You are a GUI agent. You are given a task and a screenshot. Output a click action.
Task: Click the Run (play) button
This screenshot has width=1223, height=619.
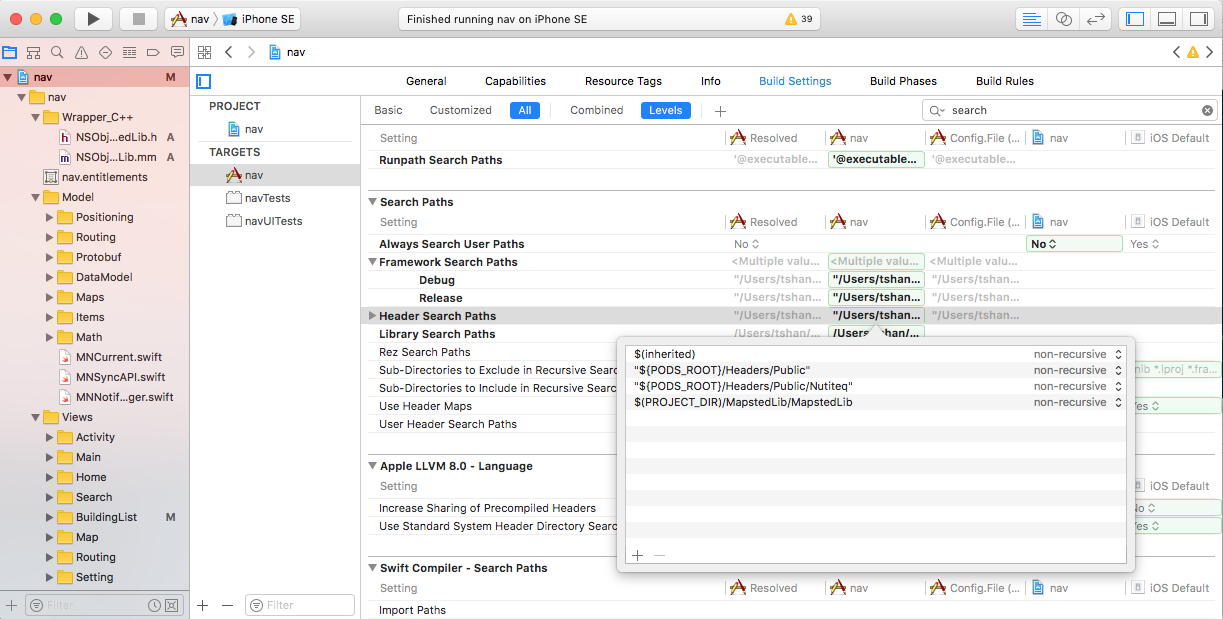pyautogui.click(x=93, y=19)
